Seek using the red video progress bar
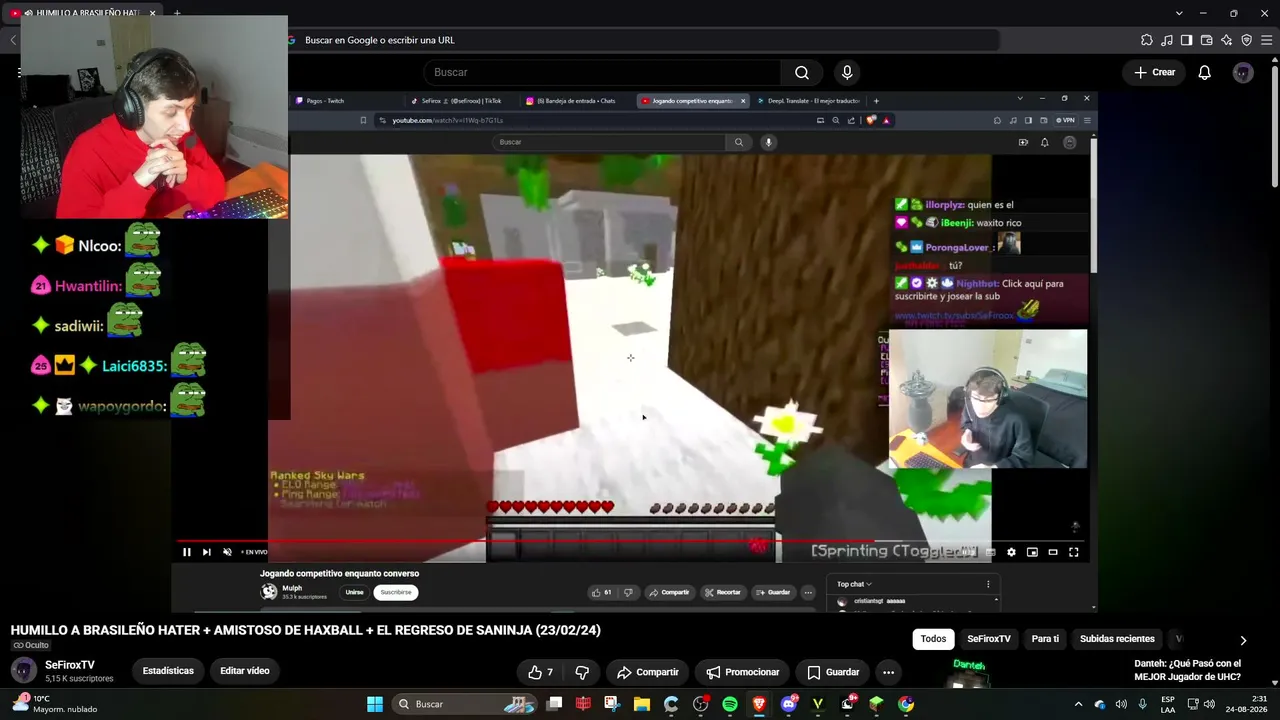 click(x=635, y=541)
